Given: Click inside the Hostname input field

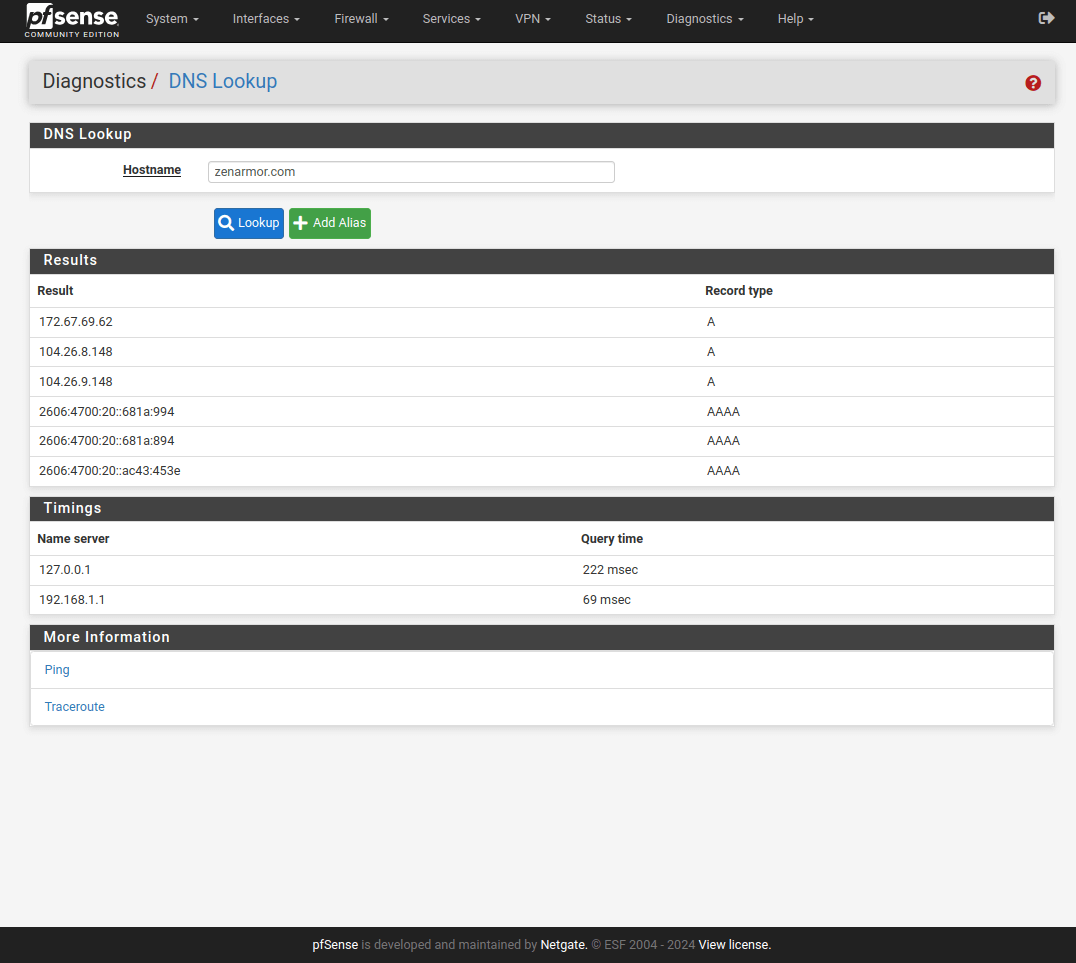Looking at the screenshot, I should tap(411, 172).
